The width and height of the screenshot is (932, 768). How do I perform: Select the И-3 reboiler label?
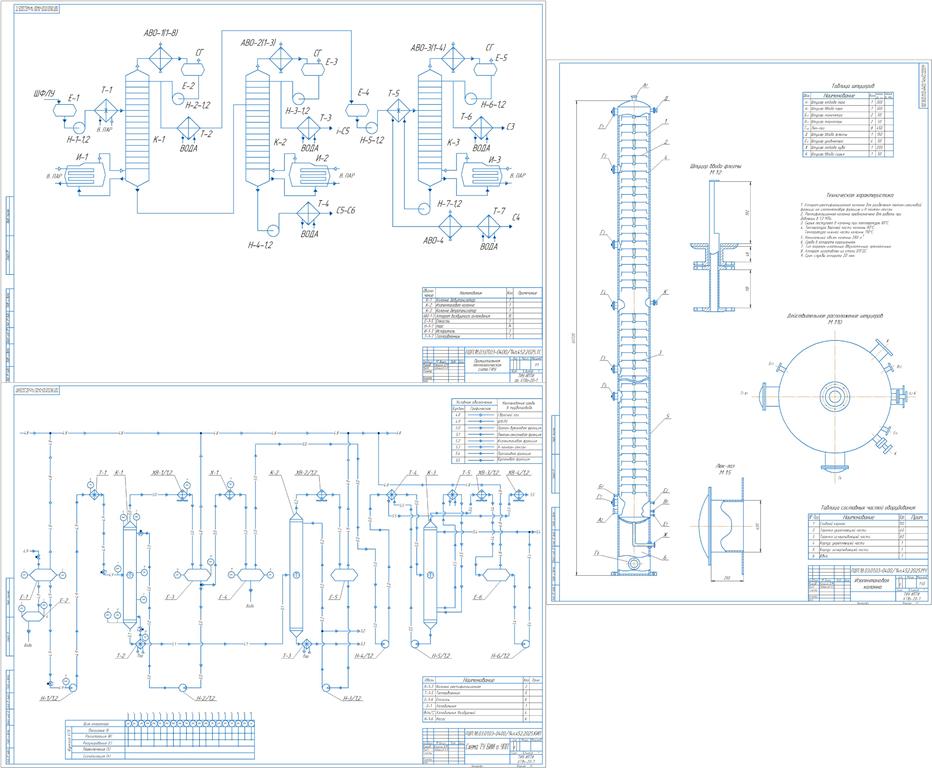(x=495, y=159)
